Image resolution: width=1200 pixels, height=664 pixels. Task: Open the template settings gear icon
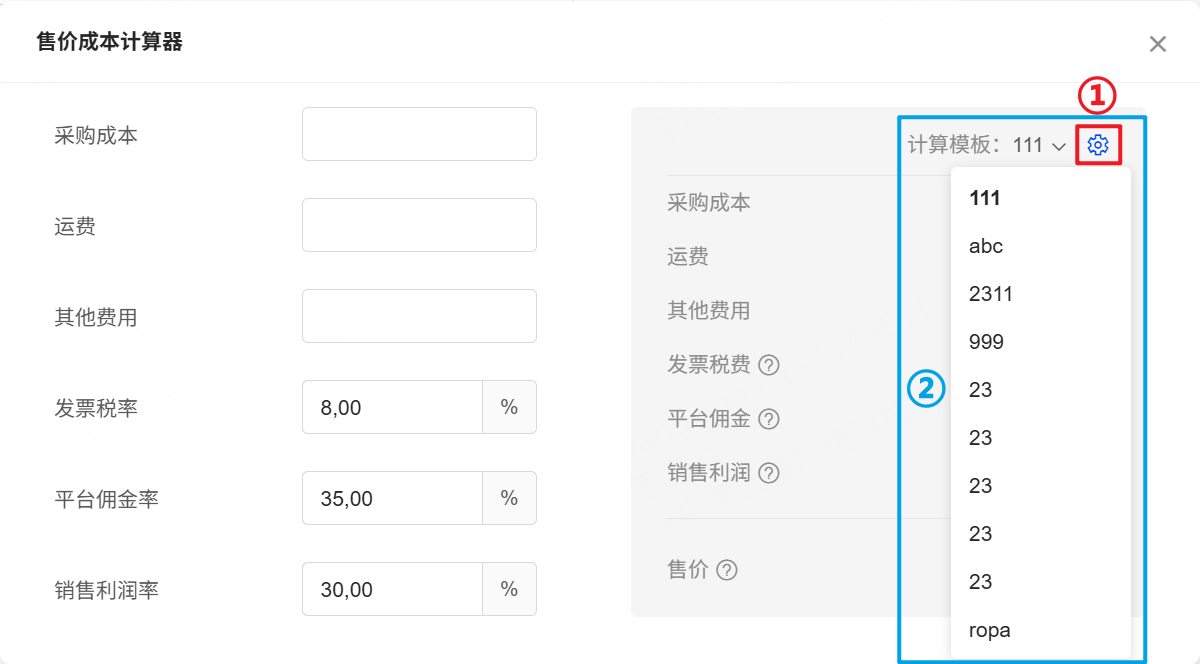click(1097, 145)
